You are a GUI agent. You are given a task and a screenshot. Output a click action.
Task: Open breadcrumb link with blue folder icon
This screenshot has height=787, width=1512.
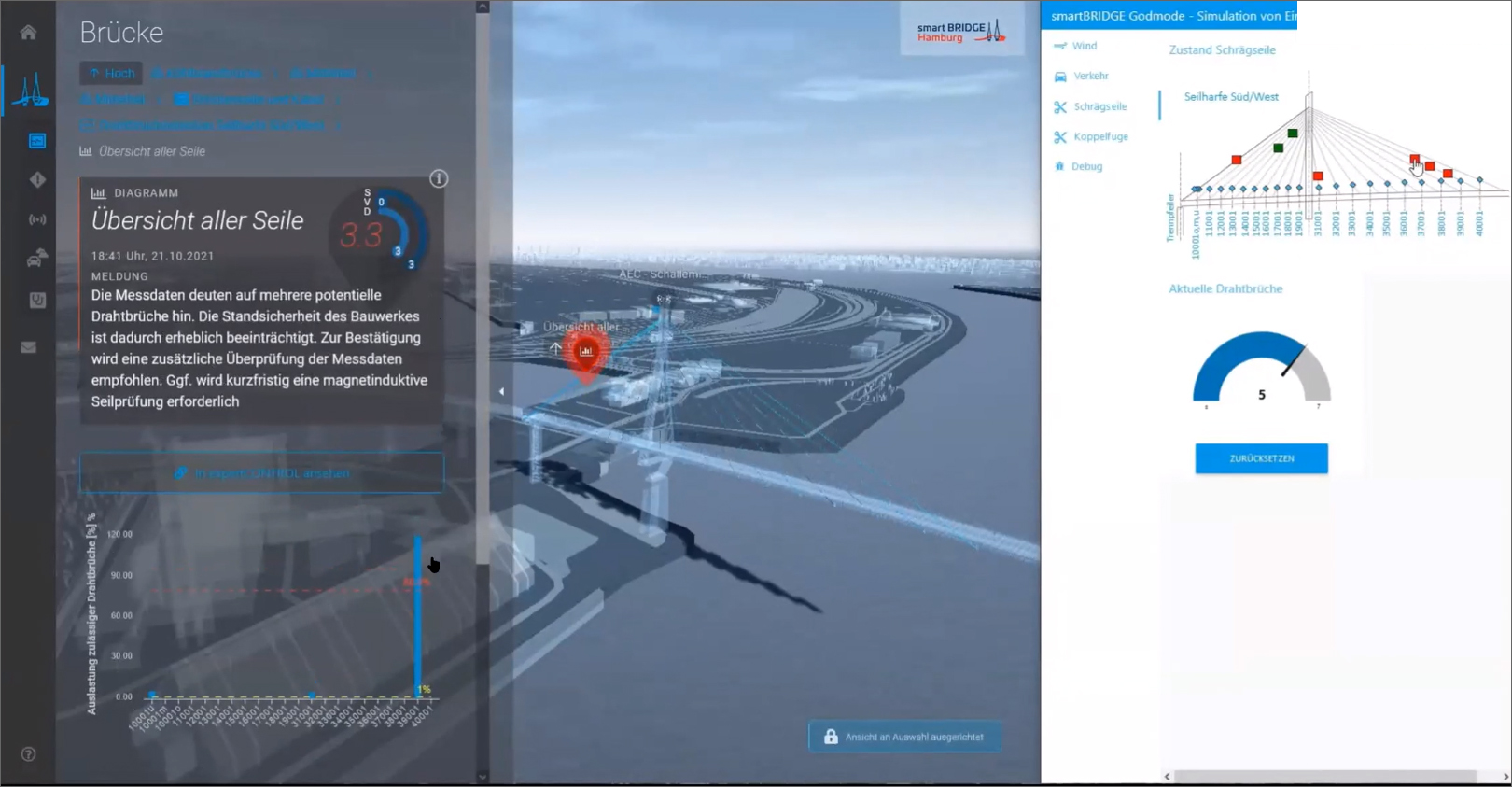pyautogui.click(x=249, y=99)
